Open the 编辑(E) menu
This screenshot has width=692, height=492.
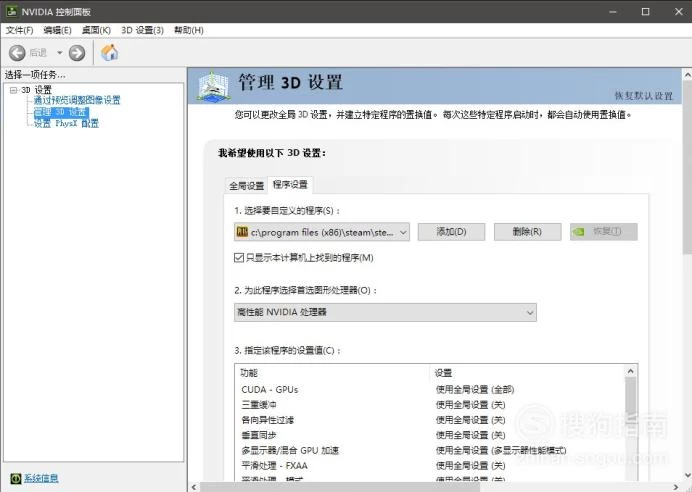(x=57, y=30)
